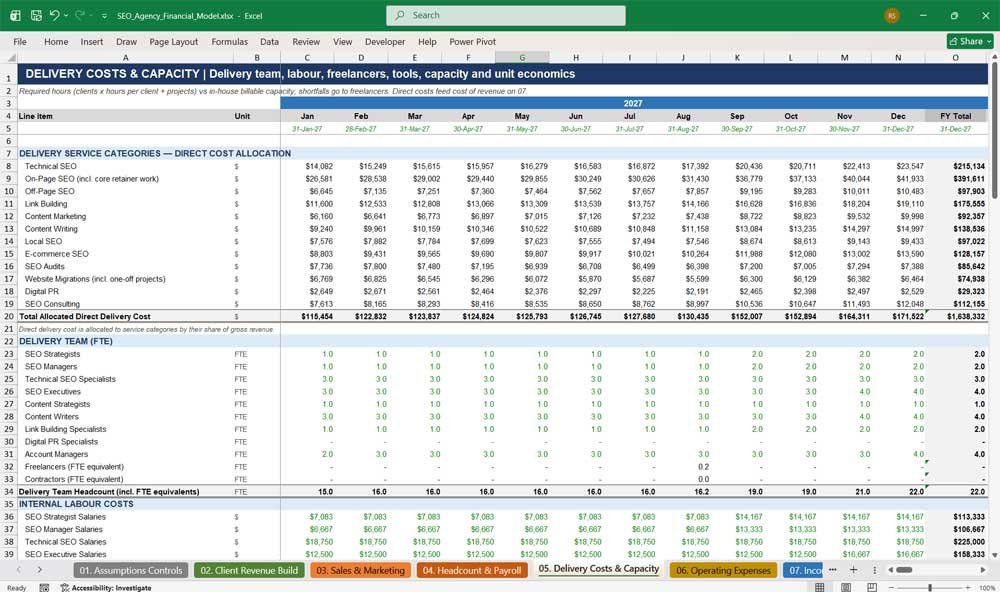Go to previous sheet tabs arrow
This screenshot has width=1000, height=592.
point(18,570)
